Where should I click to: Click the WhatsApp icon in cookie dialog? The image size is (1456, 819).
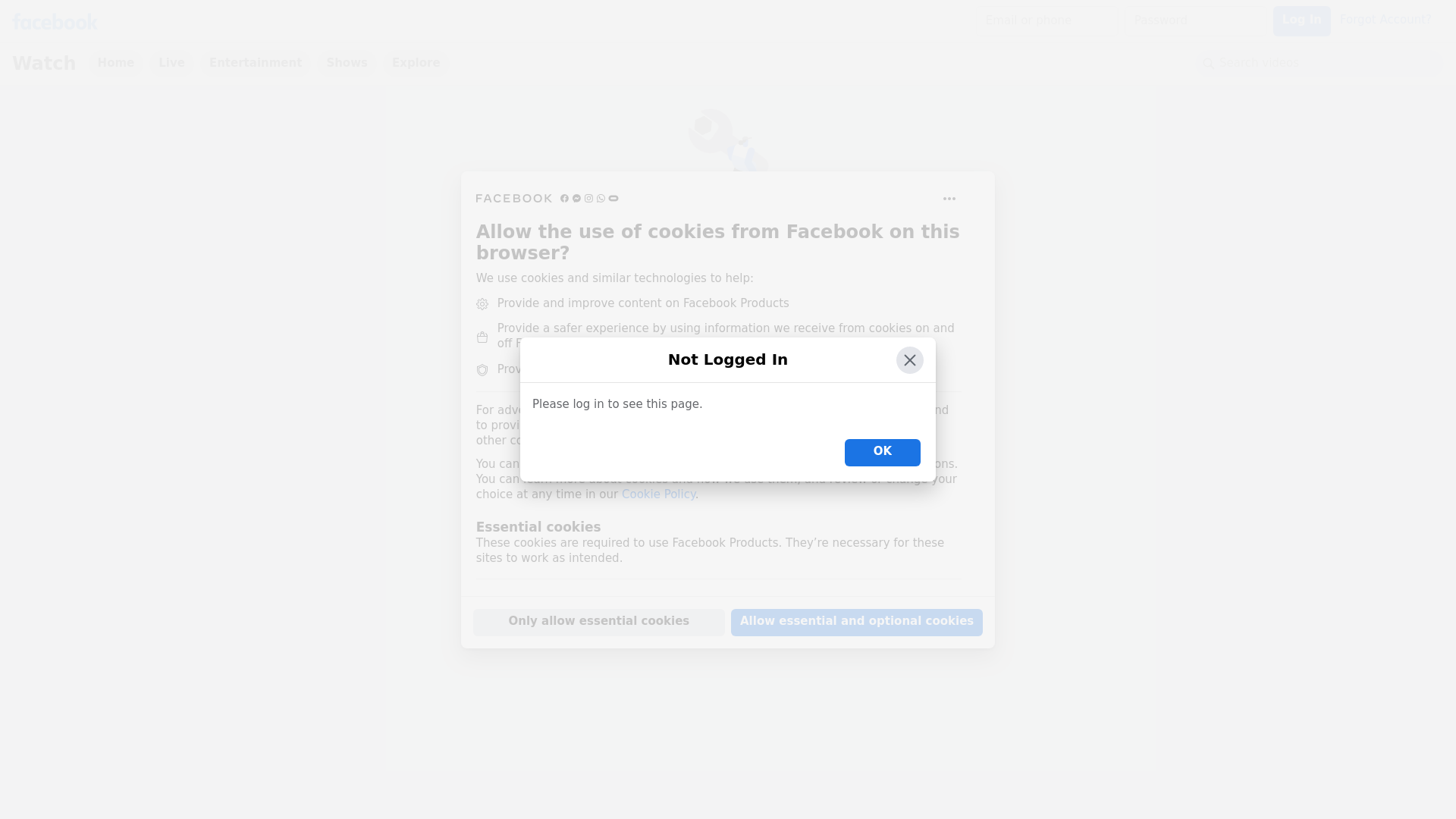pyautogui.click(x=601, y=199)
